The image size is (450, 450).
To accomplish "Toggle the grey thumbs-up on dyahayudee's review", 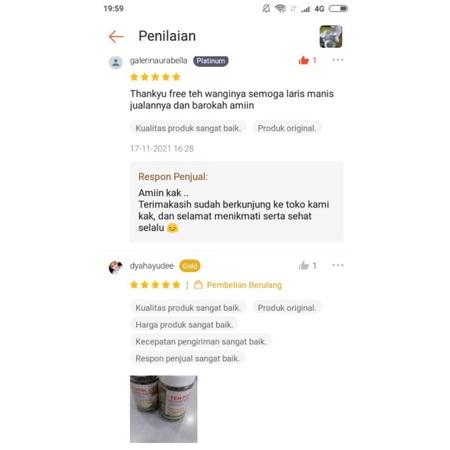I will (x=304, y=266).
